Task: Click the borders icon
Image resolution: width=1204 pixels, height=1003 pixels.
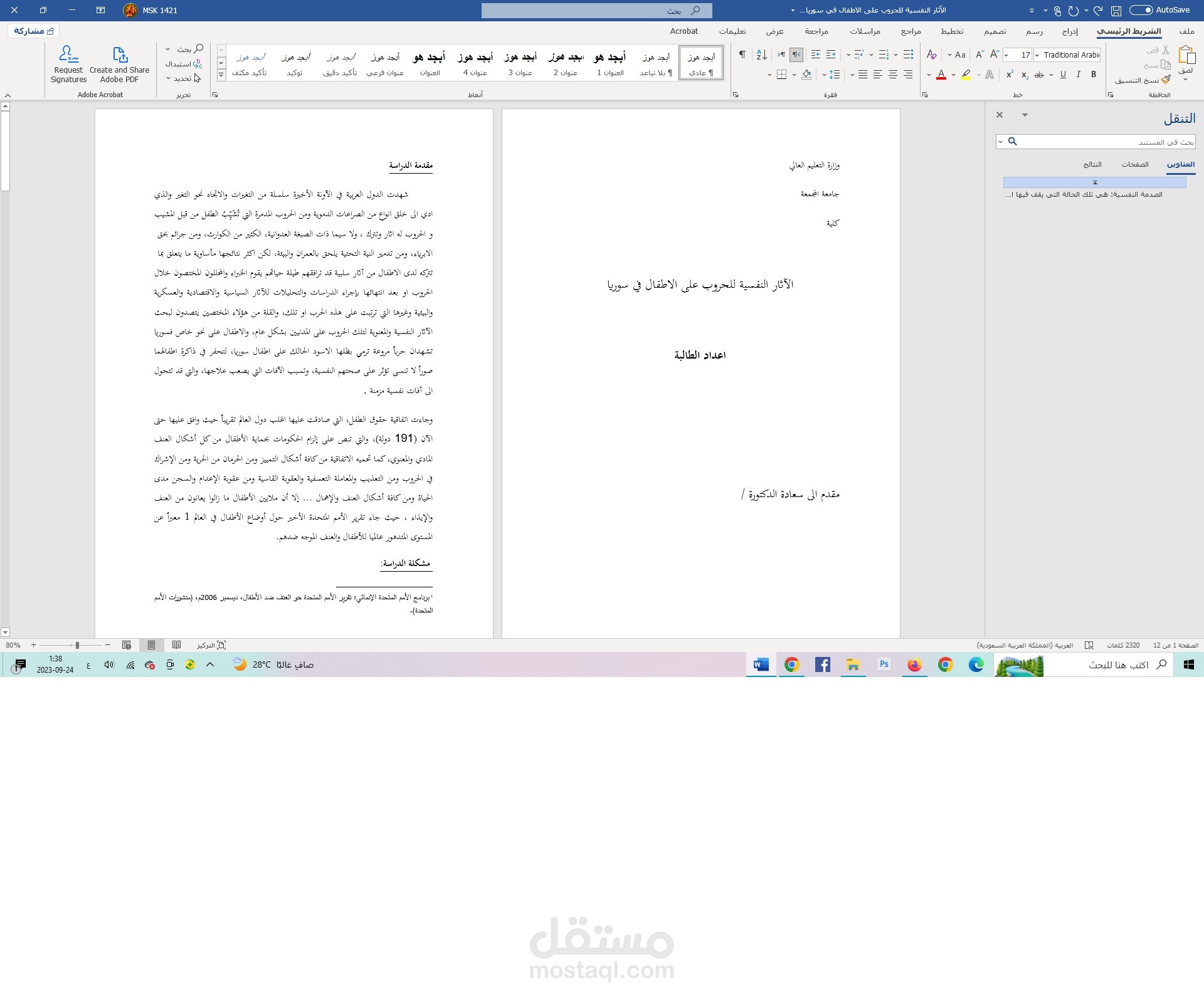Action: 781,75
